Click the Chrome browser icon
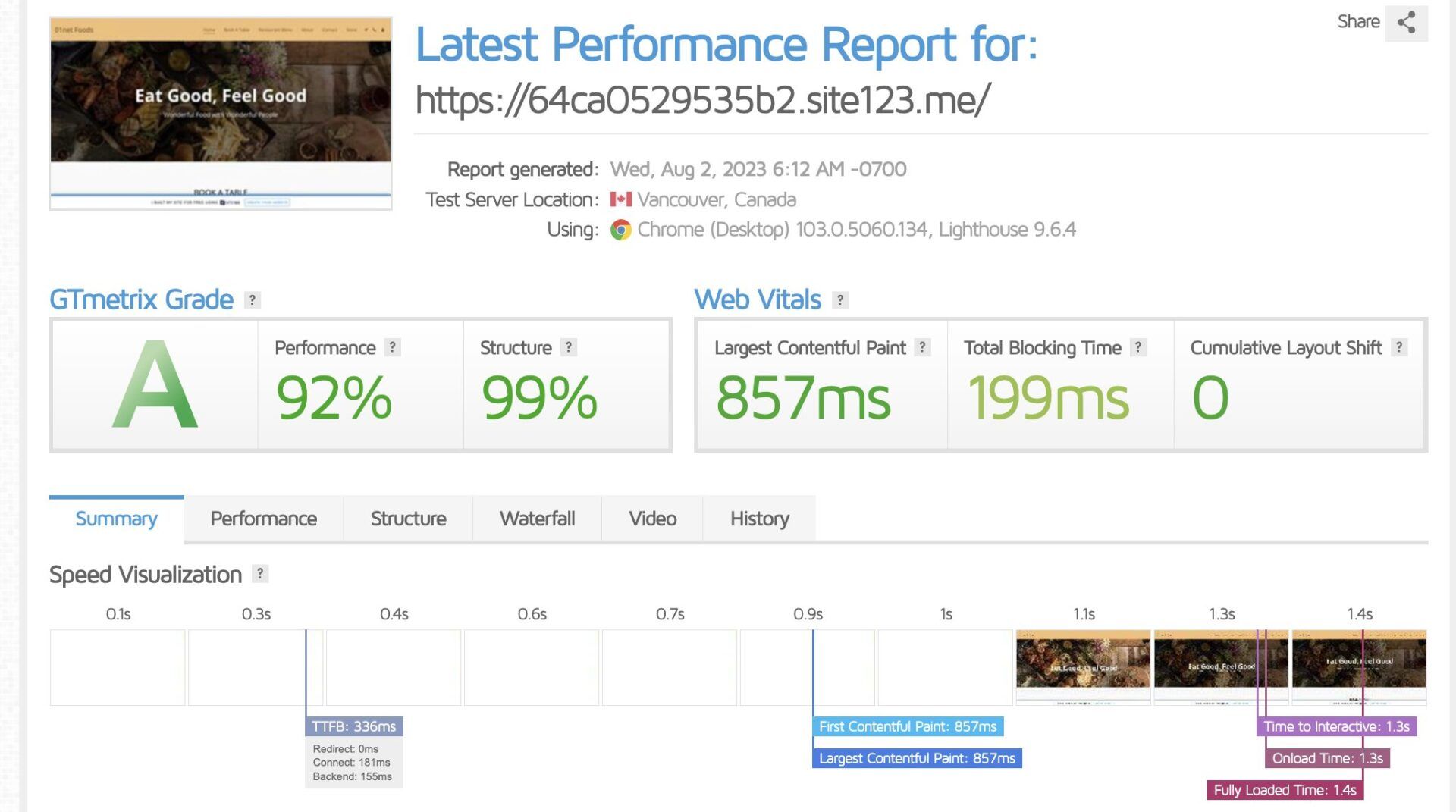Image resolution: width=1456 pixels, height=812 pixels. (x=621, y=230)
